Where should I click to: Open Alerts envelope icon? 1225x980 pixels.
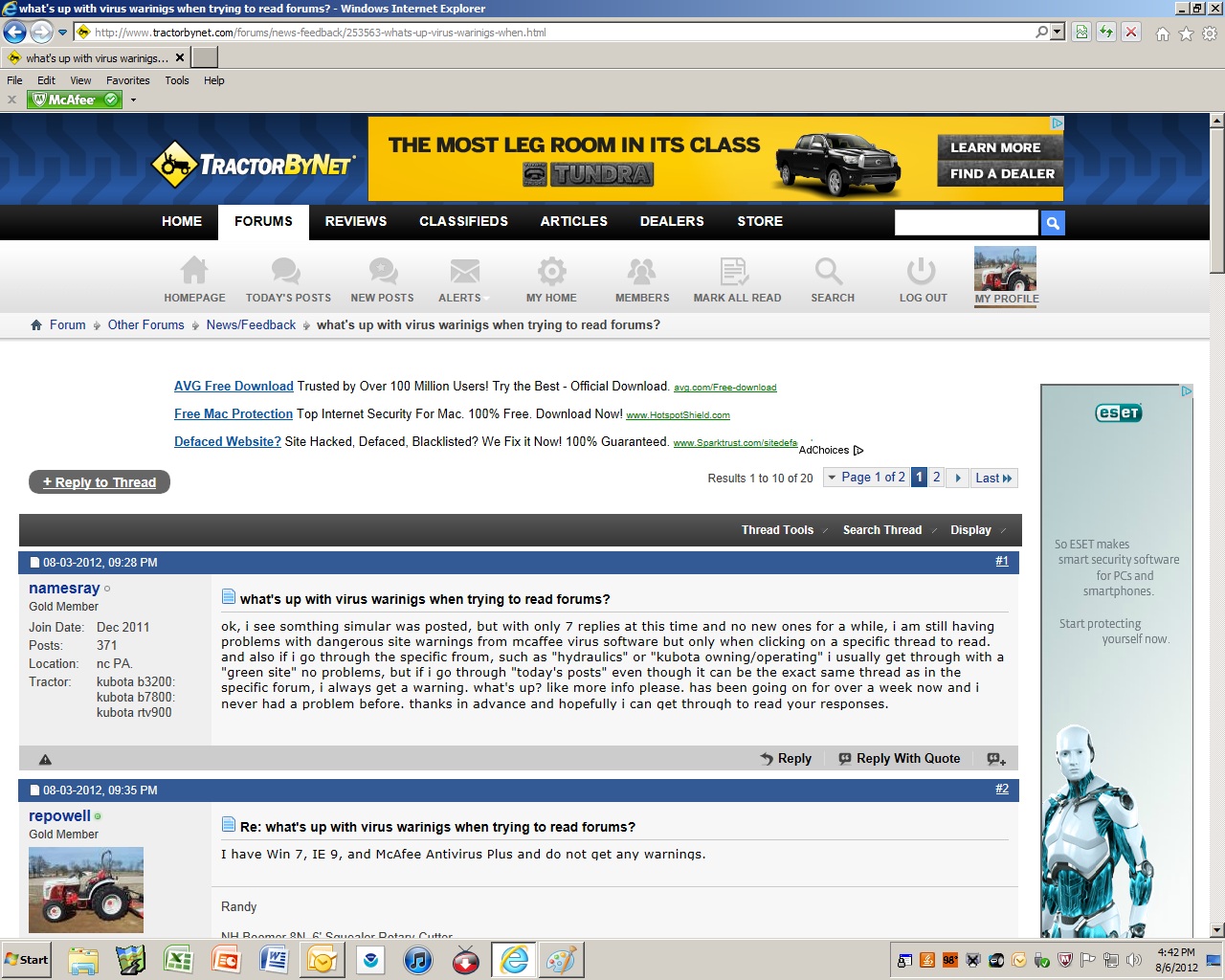pyautogui.click(x=465, y=271)
